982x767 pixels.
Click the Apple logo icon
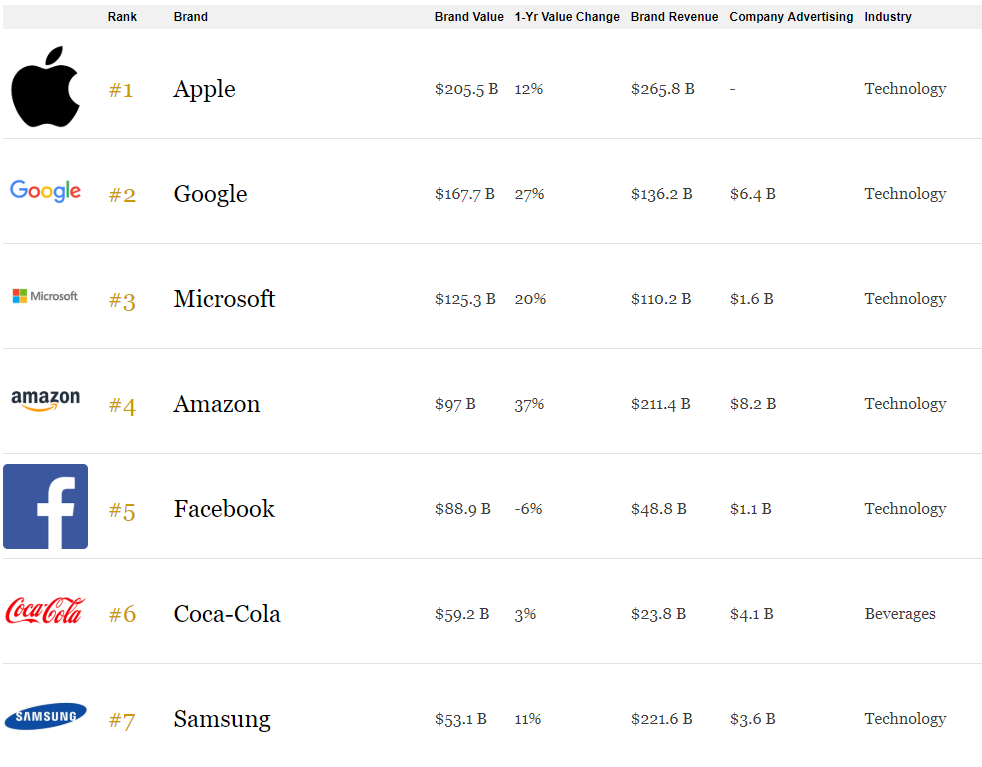46,86
